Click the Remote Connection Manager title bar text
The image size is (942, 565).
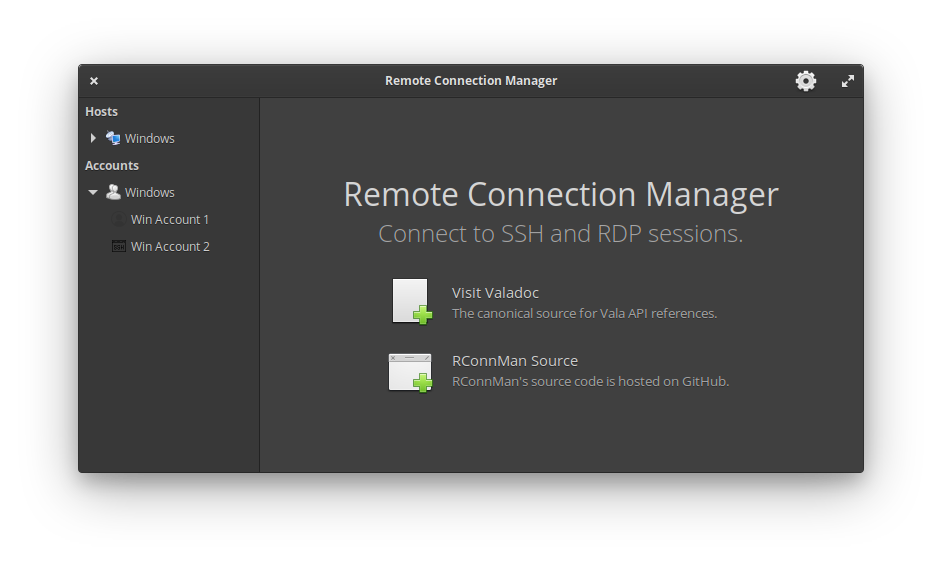click(471, 81)
